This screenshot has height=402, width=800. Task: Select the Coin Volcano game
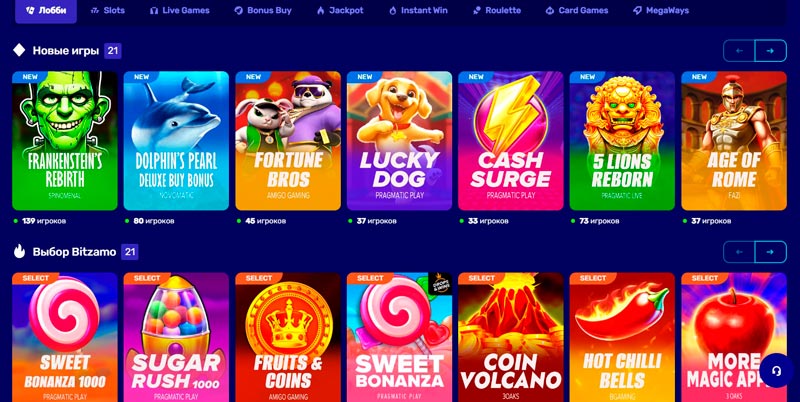pyautogui.click(x=511, y=337)
